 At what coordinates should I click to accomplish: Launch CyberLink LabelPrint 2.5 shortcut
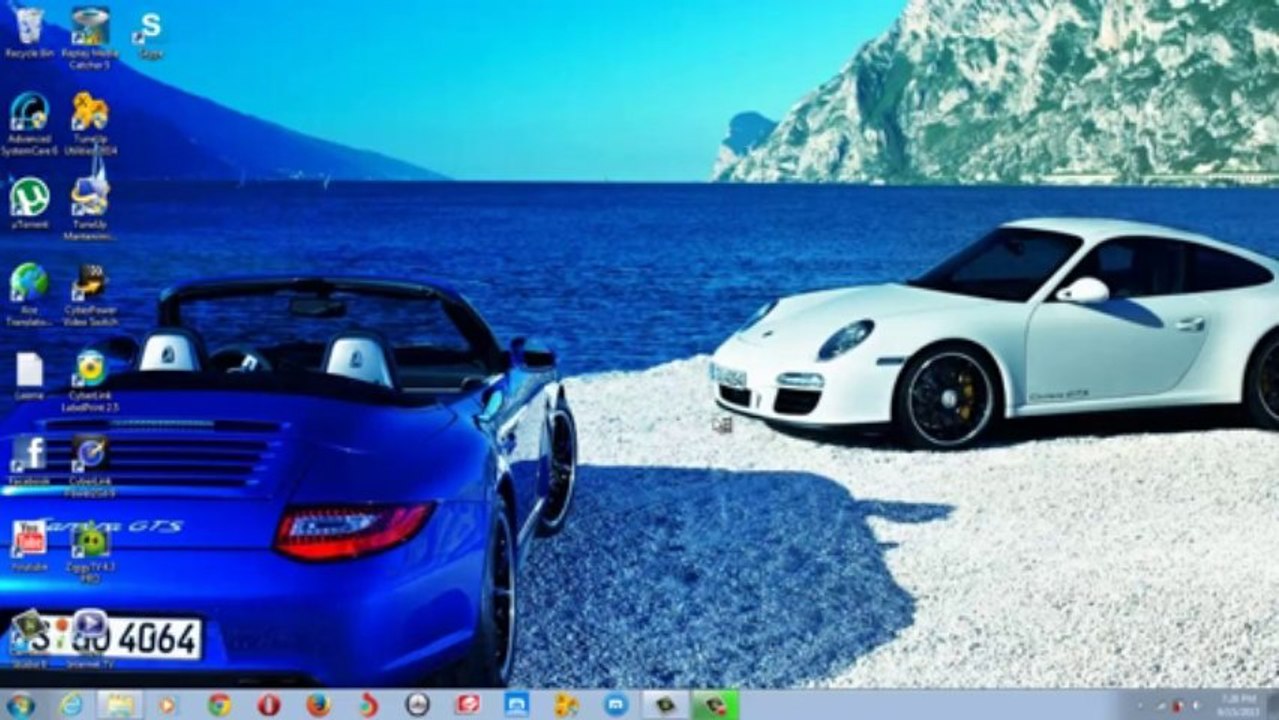coord(90,381)
